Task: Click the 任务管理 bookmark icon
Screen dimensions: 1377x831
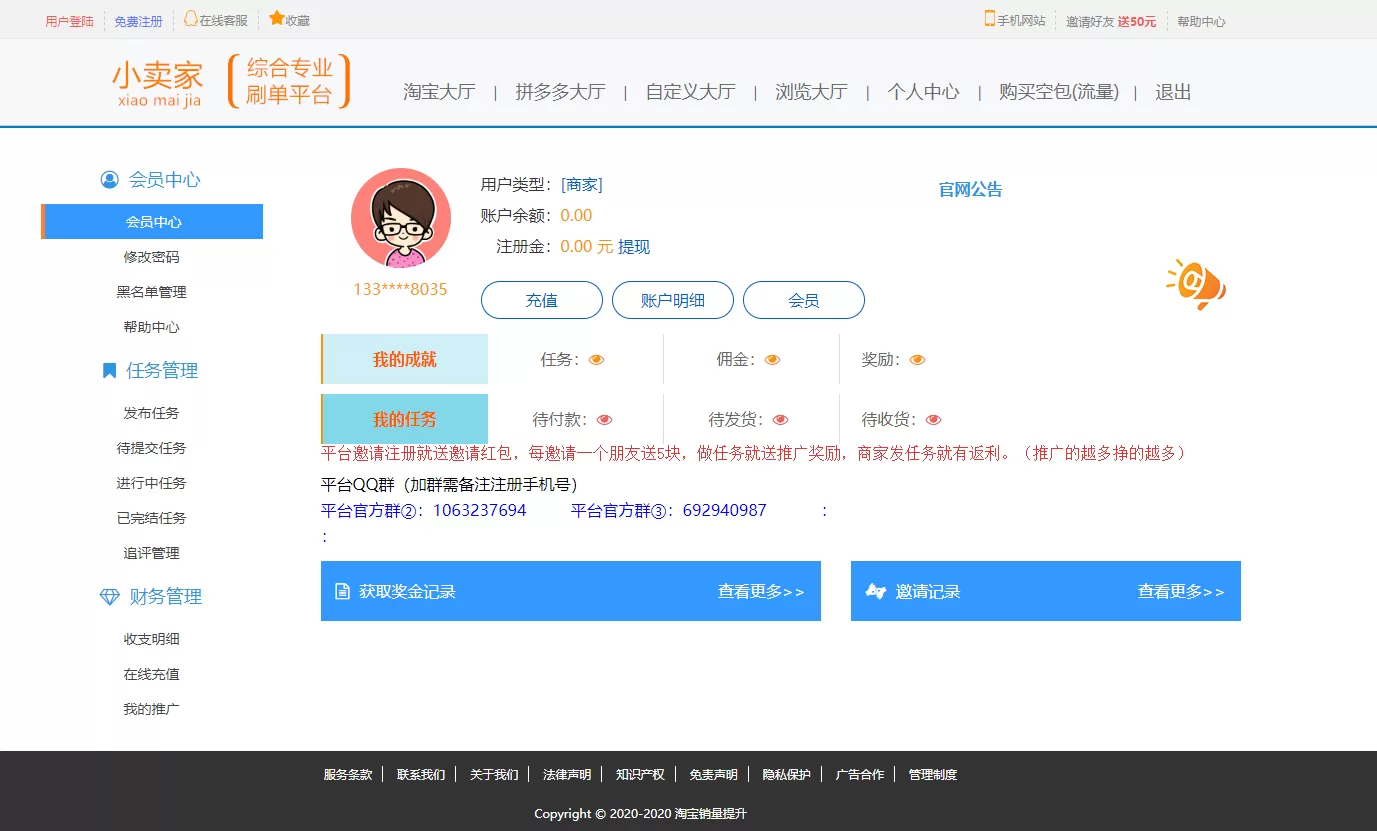Action: click(x=108, y=370)
